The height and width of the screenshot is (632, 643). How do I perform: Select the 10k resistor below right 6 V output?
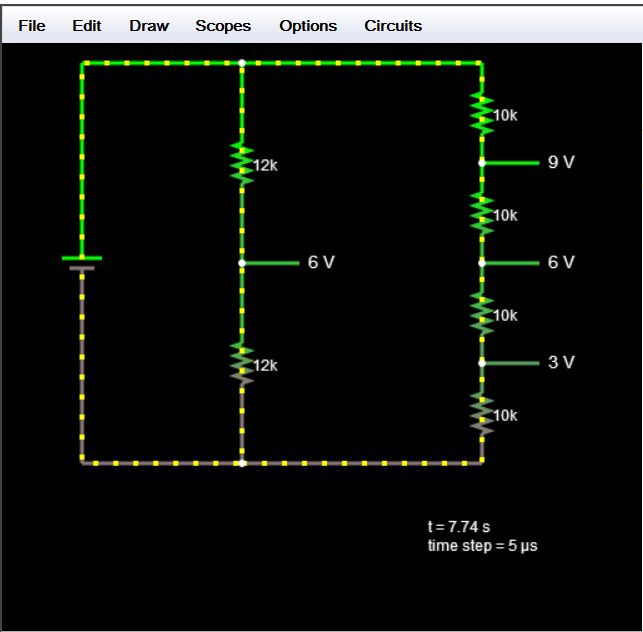coord(482,314)
